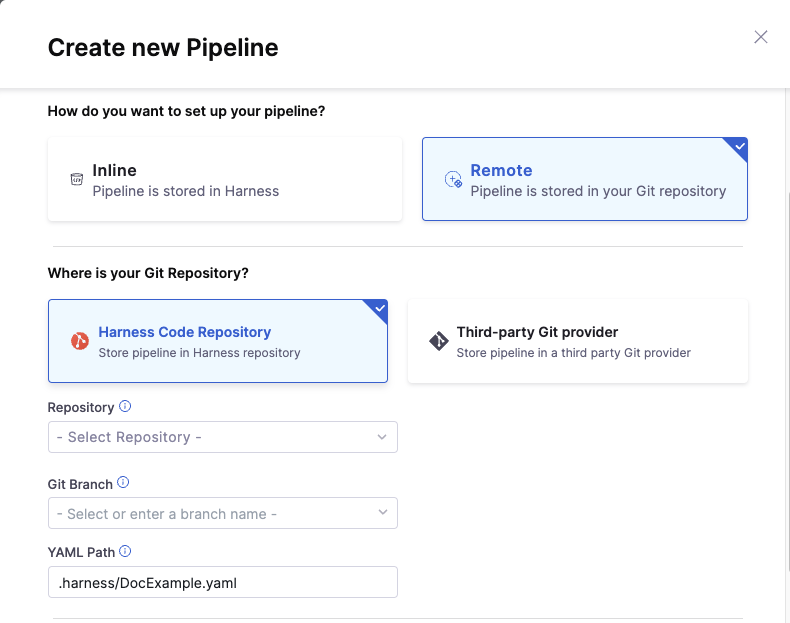The height and width of the screenshot is (623, 790).
Task: Choose Third-party Git provider card
Action: pyautogui.click(x=578, y=341)
